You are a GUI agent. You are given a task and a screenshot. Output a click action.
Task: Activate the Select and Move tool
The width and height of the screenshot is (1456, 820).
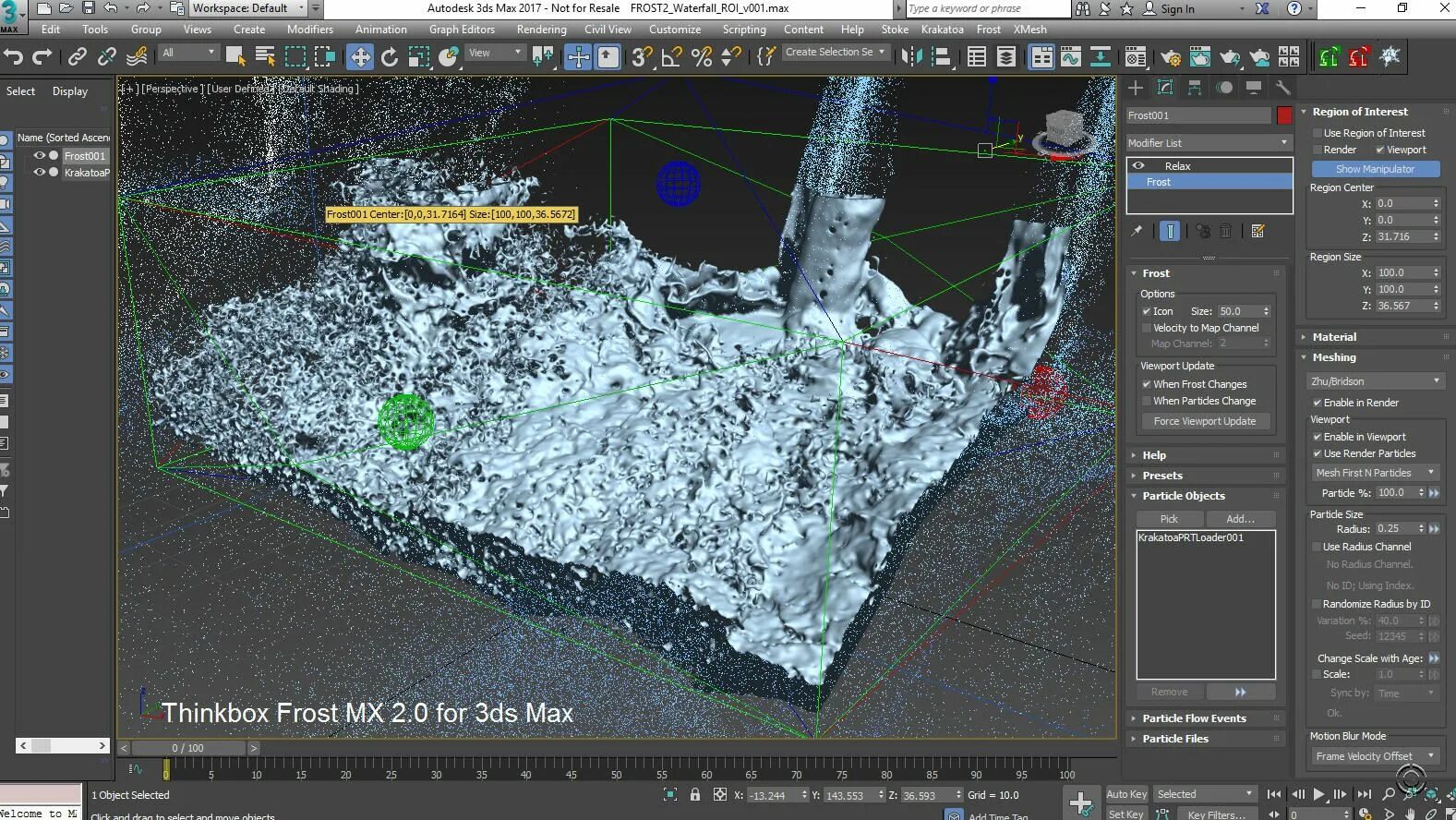click(x=359, y=57)
